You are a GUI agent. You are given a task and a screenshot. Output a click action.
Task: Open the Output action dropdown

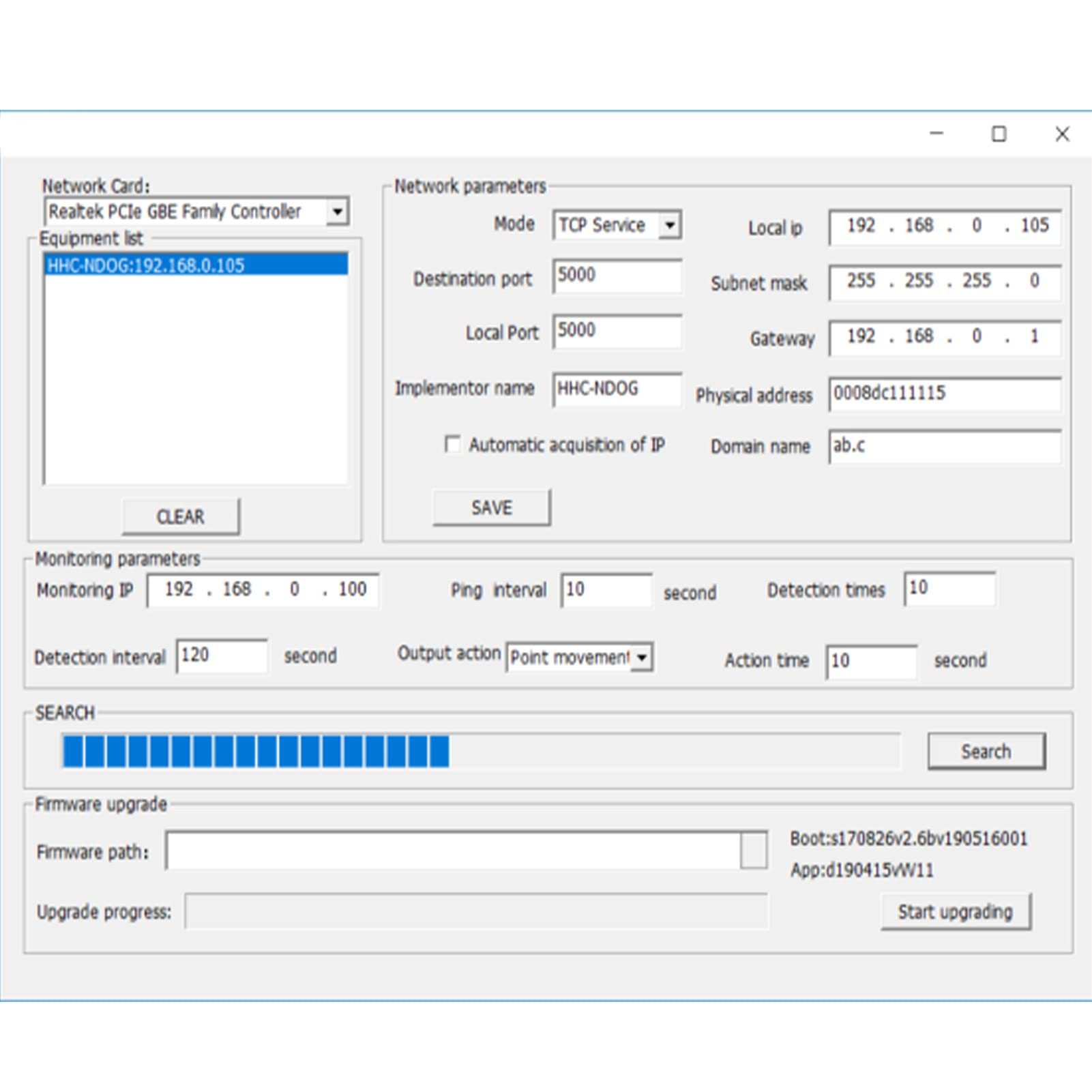pyautogui.click(x=580, y=658)
